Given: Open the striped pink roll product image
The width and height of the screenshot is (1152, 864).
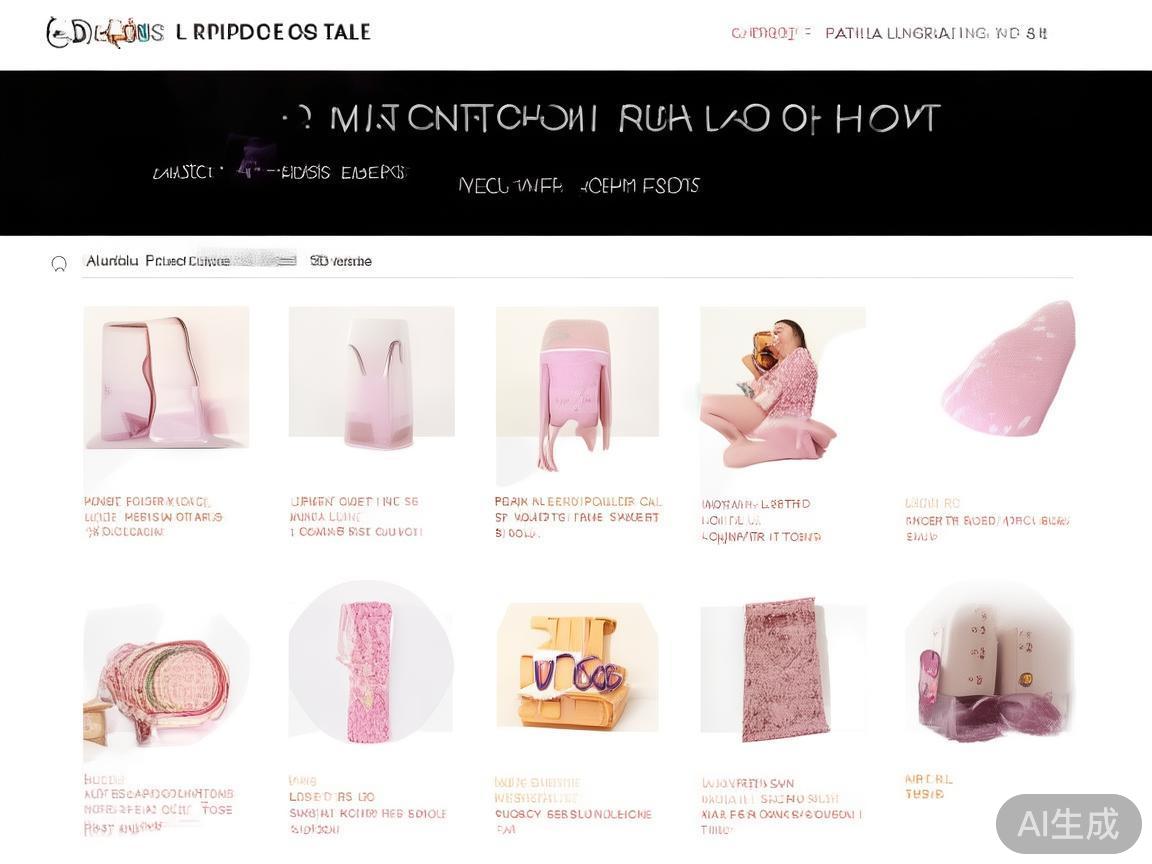Looking at the screenshot, I should [x=166, y=685].
